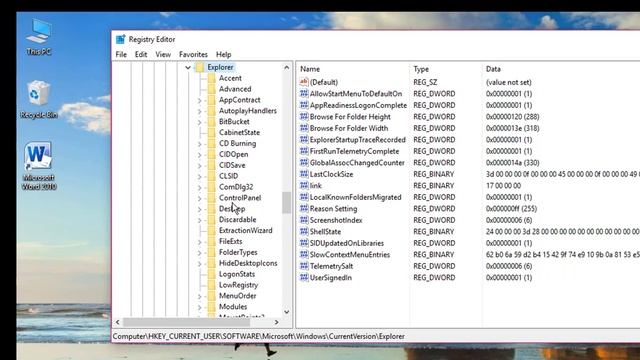Click the AllowStartMenuToDefaultOn DWORD icon

tap(304, 93)
